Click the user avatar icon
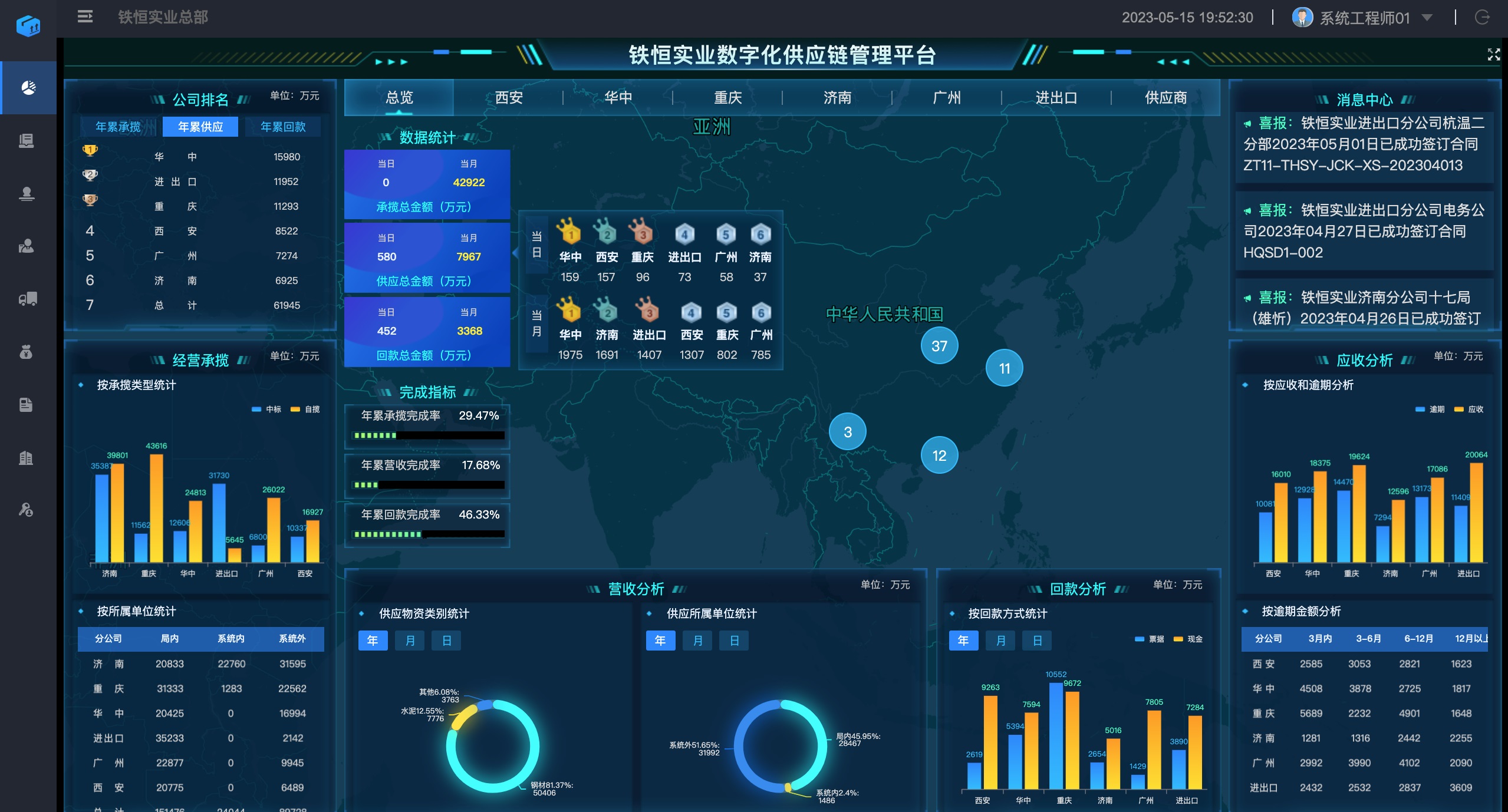The width and height of the screenshot is (1508, 812). coord(1302,17)
